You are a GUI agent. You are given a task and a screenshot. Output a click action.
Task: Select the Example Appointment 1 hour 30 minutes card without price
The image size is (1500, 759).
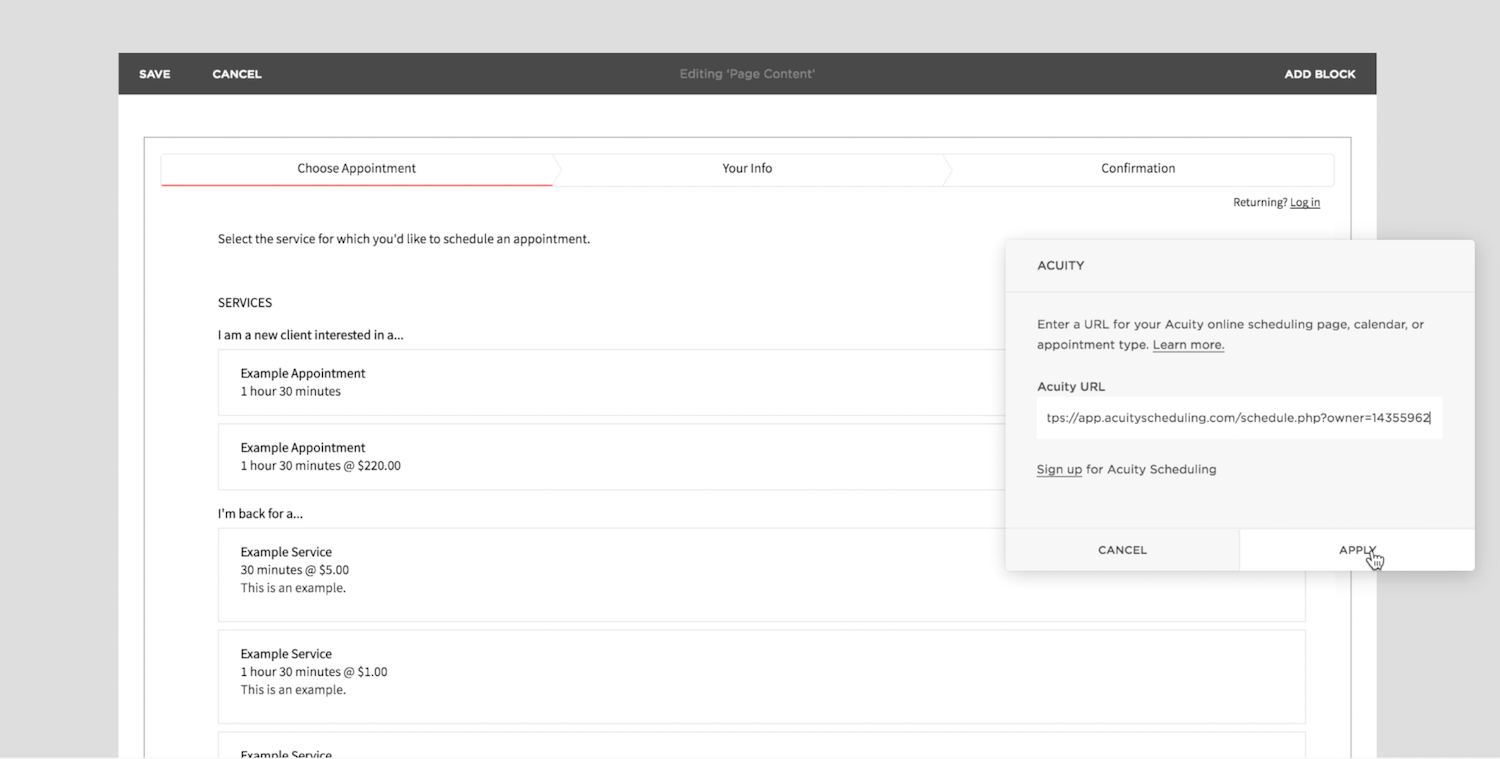tap(612, 382)
